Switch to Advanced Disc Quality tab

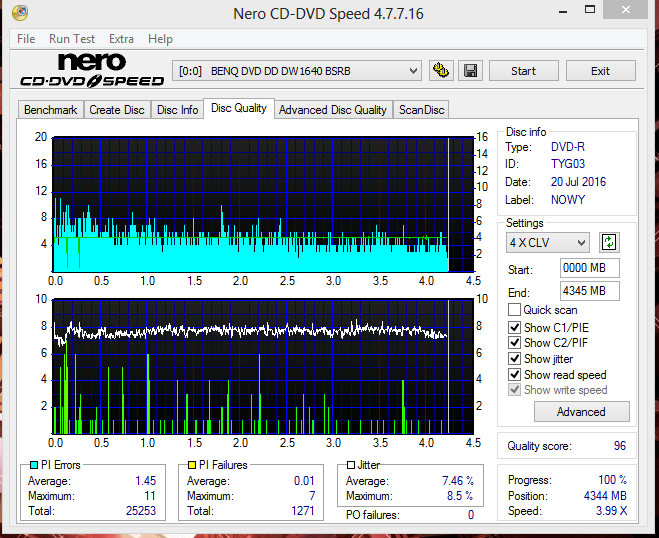pyautogui.click(x=333, y=110)
